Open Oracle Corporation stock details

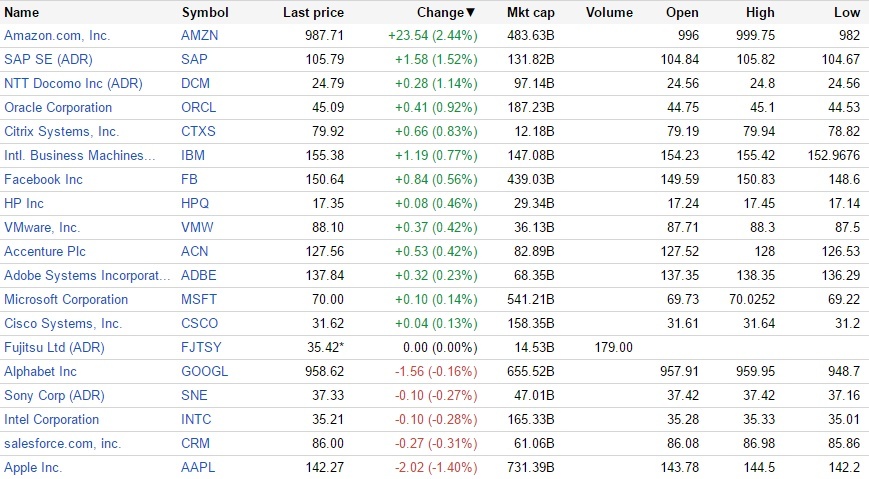pyautogui.click(x=58, y=108)
